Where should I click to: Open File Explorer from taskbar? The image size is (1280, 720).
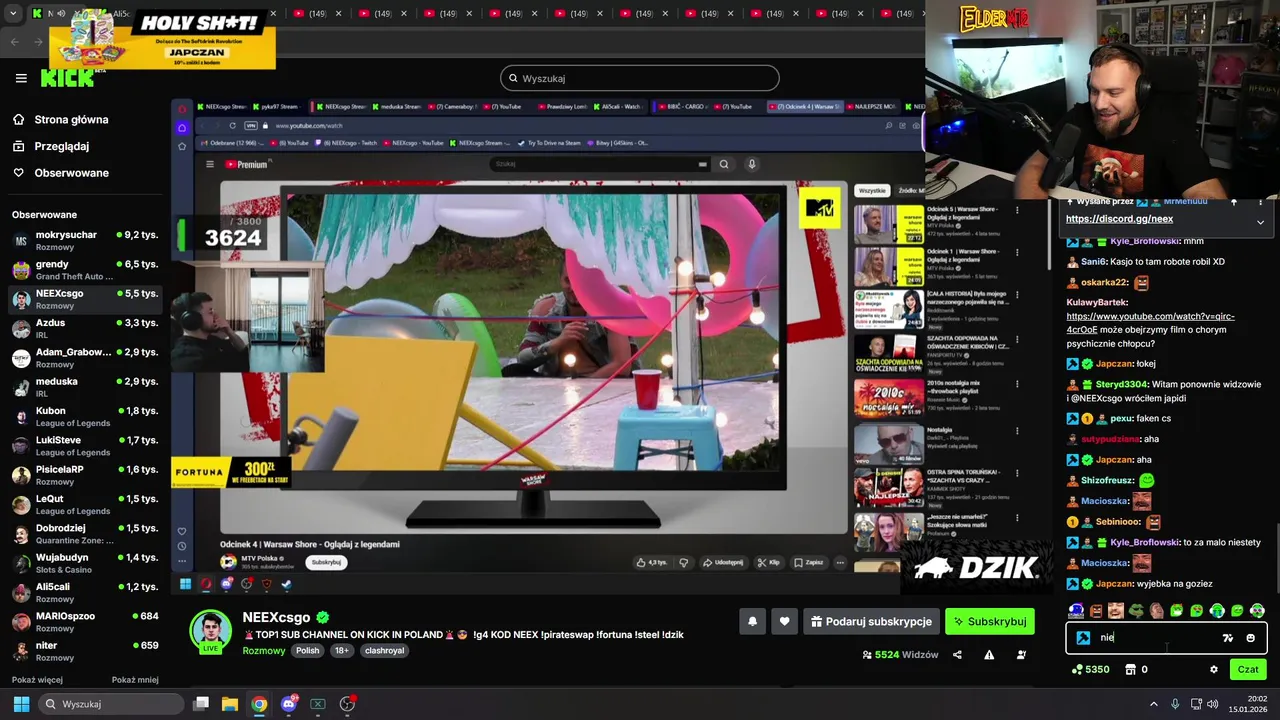point(230,704)
